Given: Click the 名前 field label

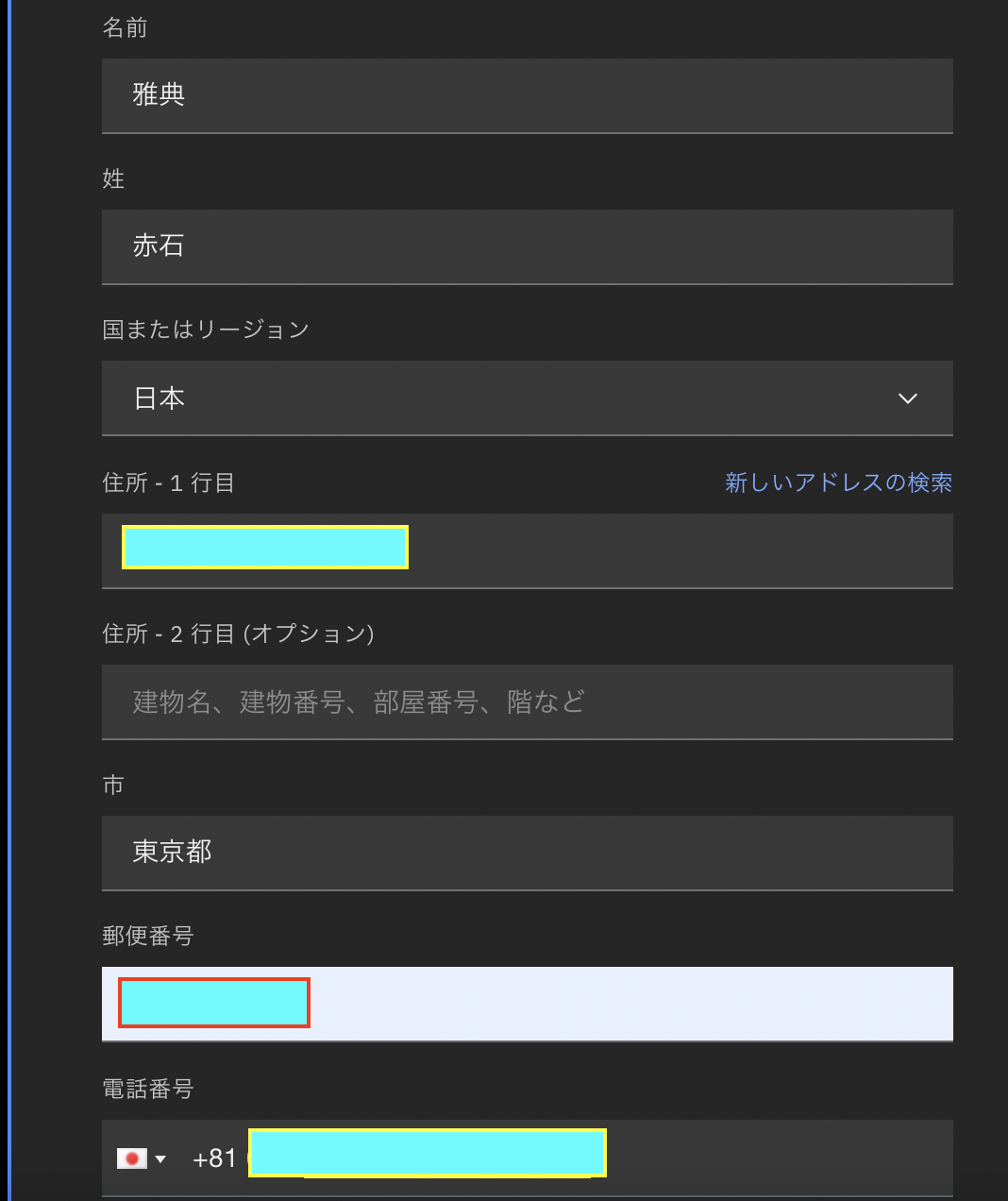Looking at the screenshot, I should (125, 28).
